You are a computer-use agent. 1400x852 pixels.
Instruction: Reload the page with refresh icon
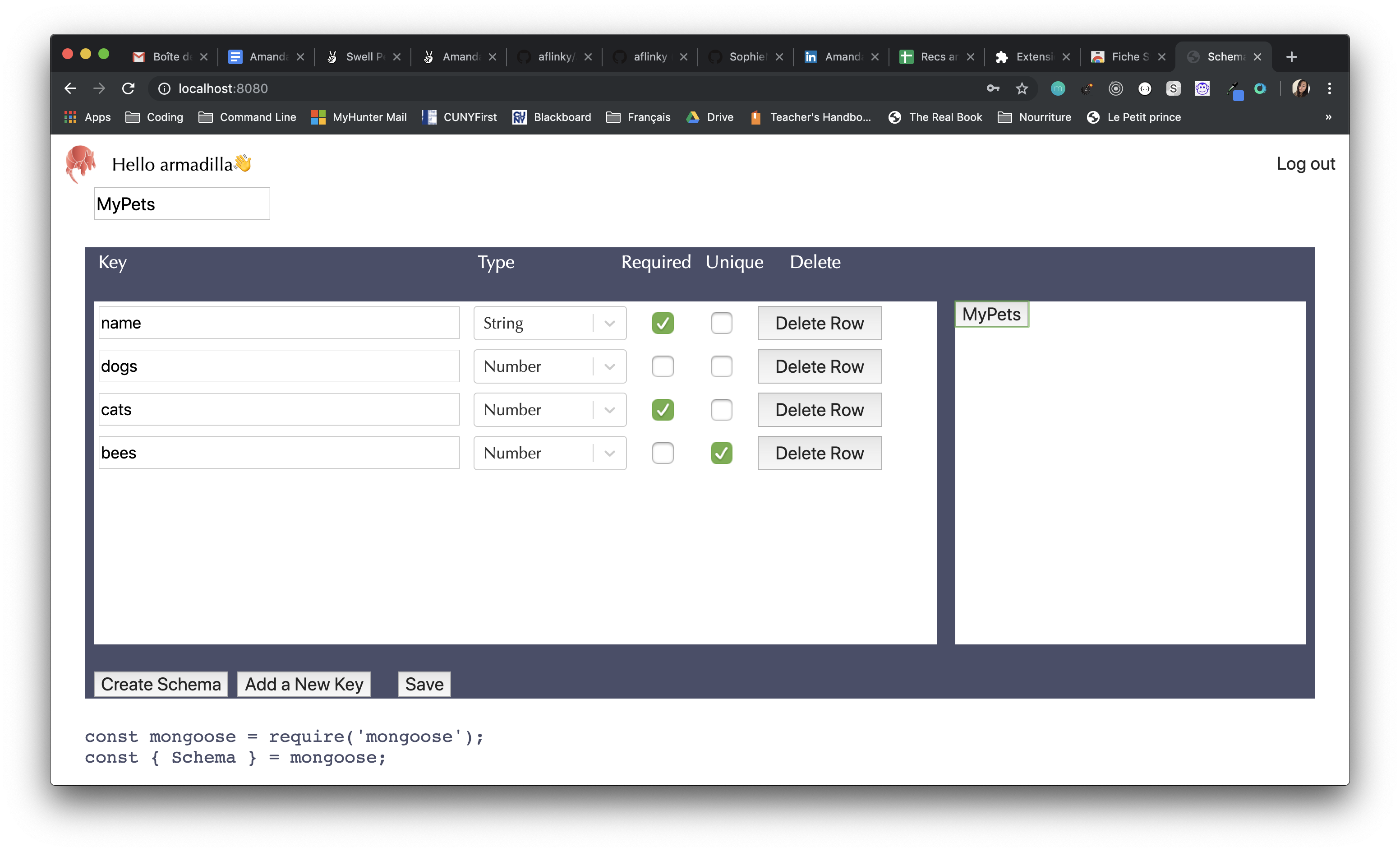tap(129, 88)
